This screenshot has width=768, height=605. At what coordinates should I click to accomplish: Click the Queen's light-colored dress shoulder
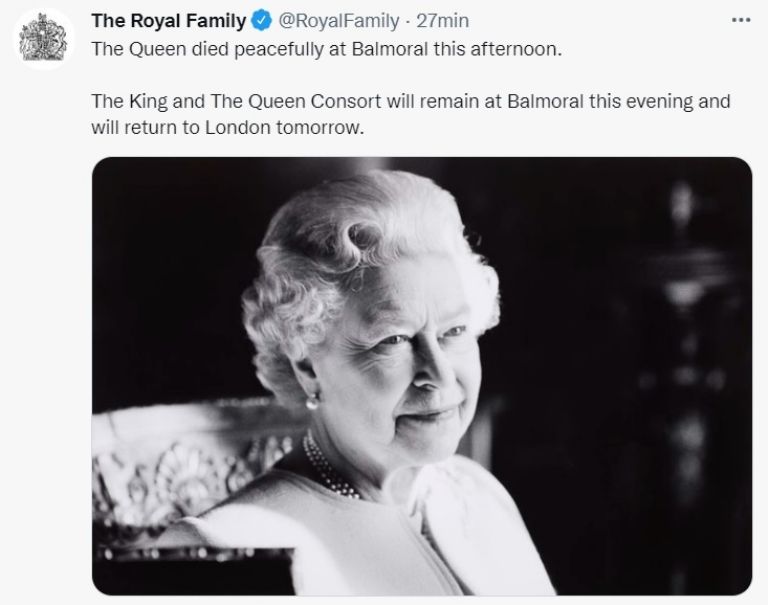point(250,540)
